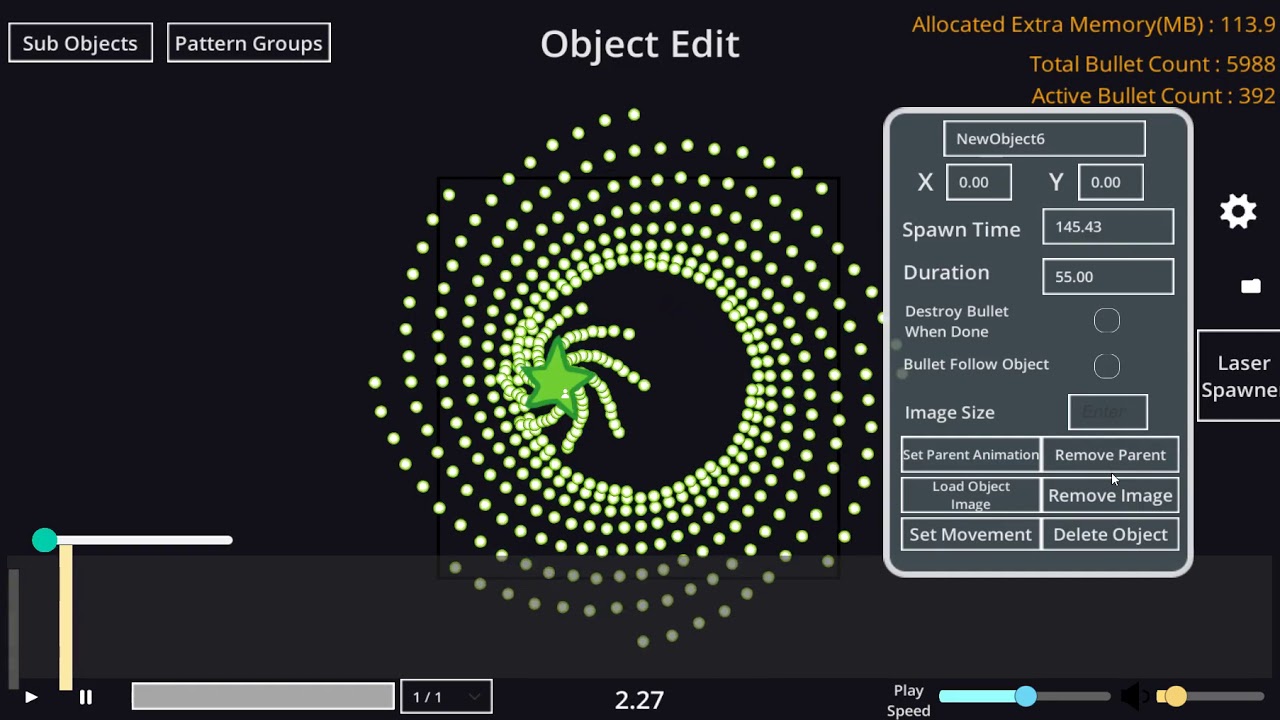
Task: Click the small white folder icon
Action: point(1250,286)
